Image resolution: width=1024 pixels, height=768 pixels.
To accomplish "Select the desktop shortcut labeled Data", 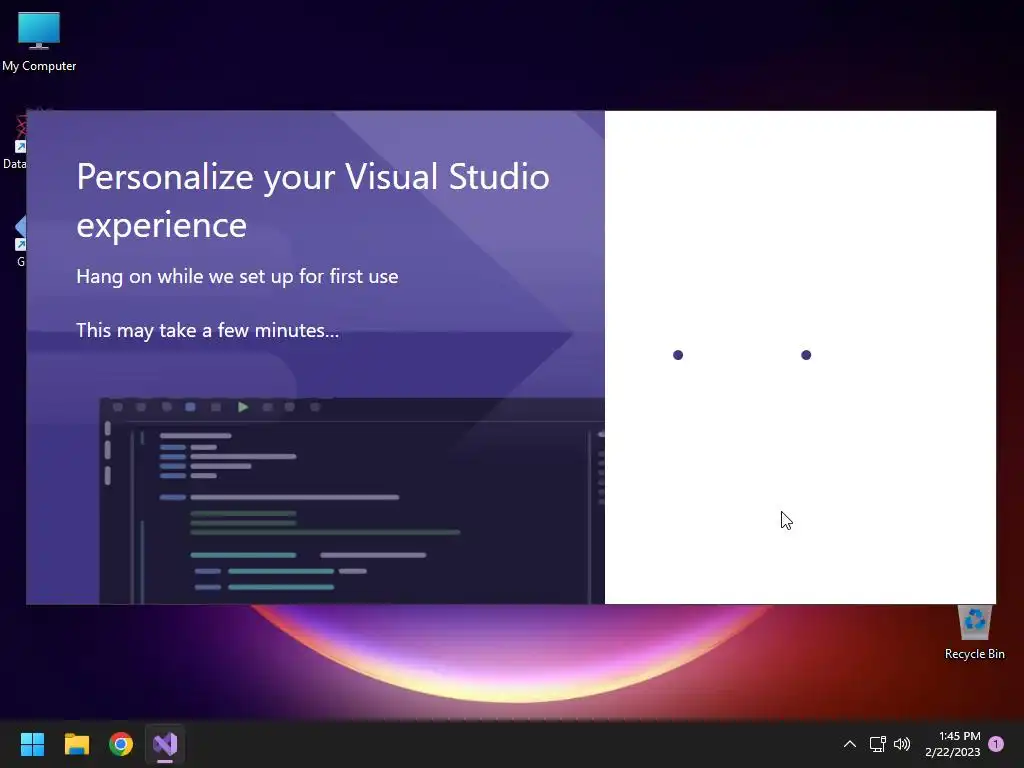I will pyautogui.click(x=14, y=140).
